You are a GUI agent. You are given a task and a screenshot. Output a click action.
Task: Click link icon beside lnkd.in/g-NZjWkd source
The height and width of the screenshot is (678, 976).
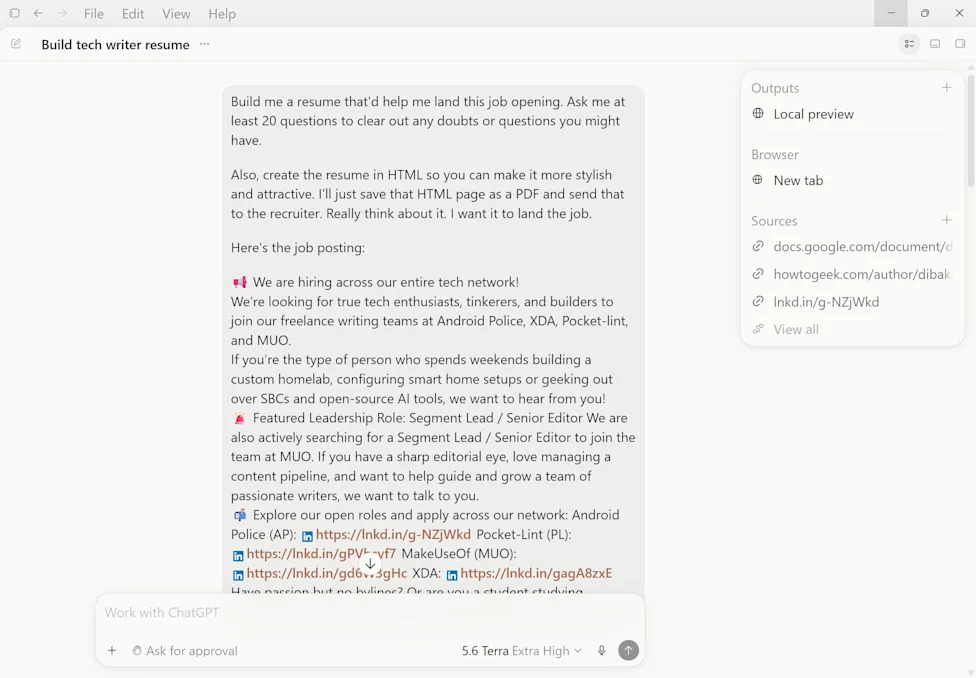tap(758, 301)
